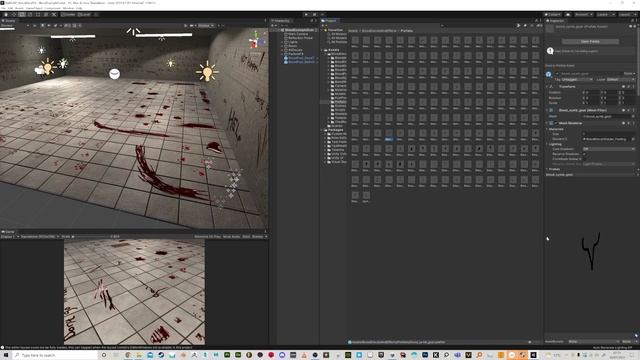Screen dimensions: 640x360
Task: Click the Project create plus button
Action: click(323, 25)
